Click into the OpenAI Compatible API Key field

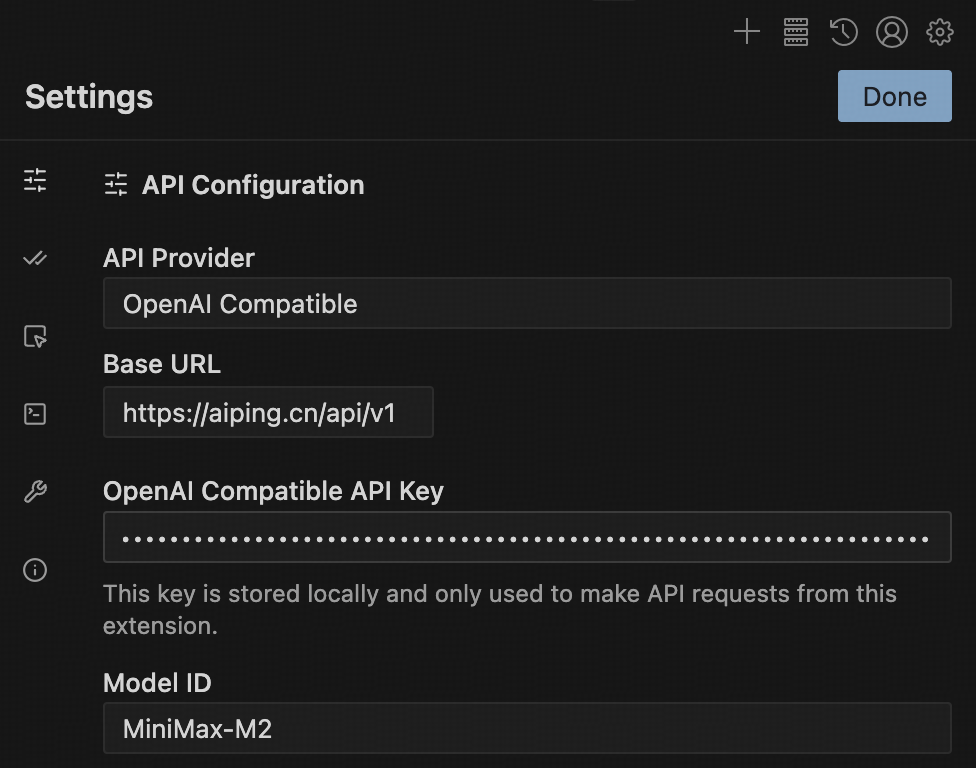coord(527,537)
